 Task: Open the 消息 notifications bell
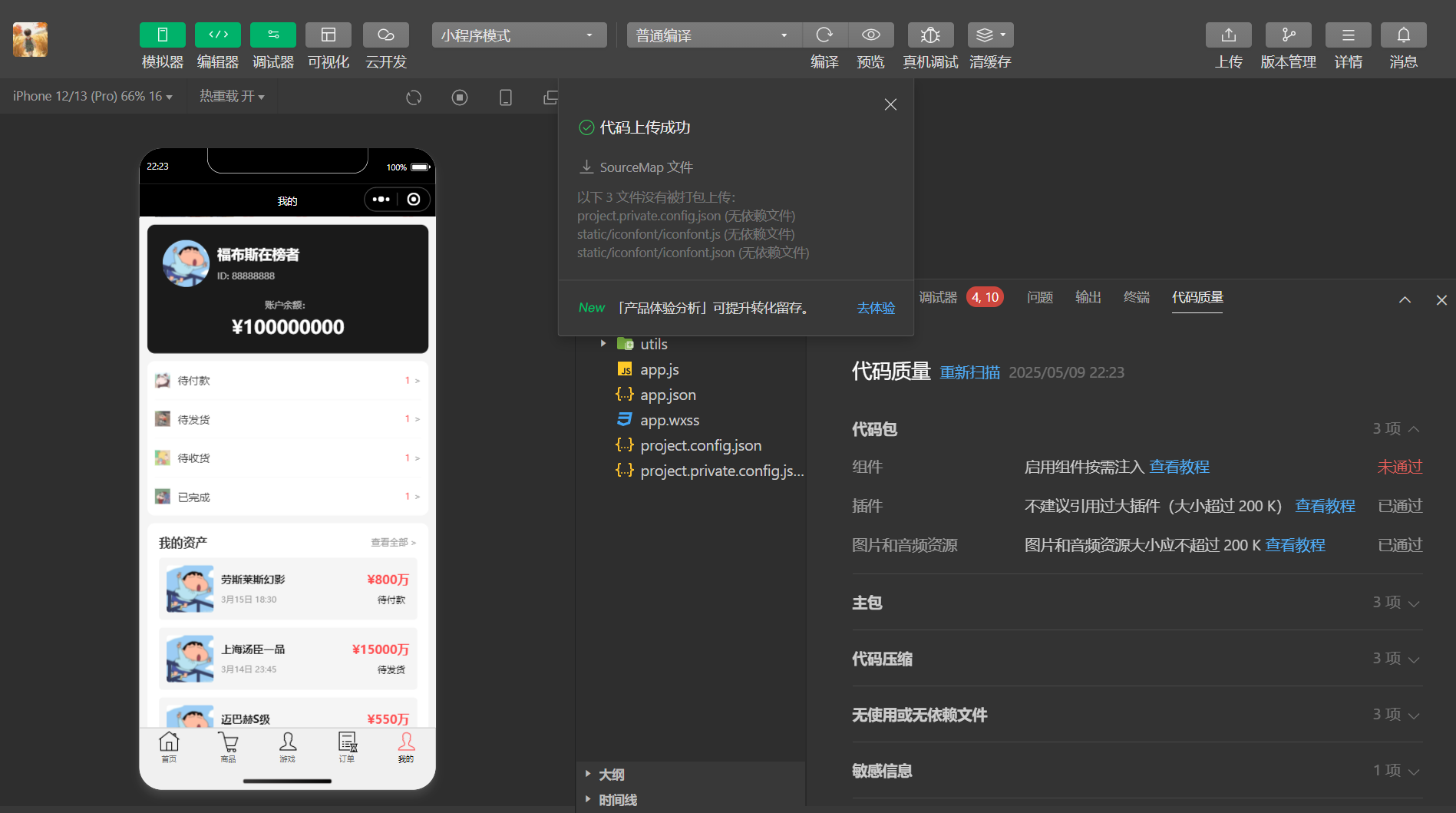[1404, 35]
